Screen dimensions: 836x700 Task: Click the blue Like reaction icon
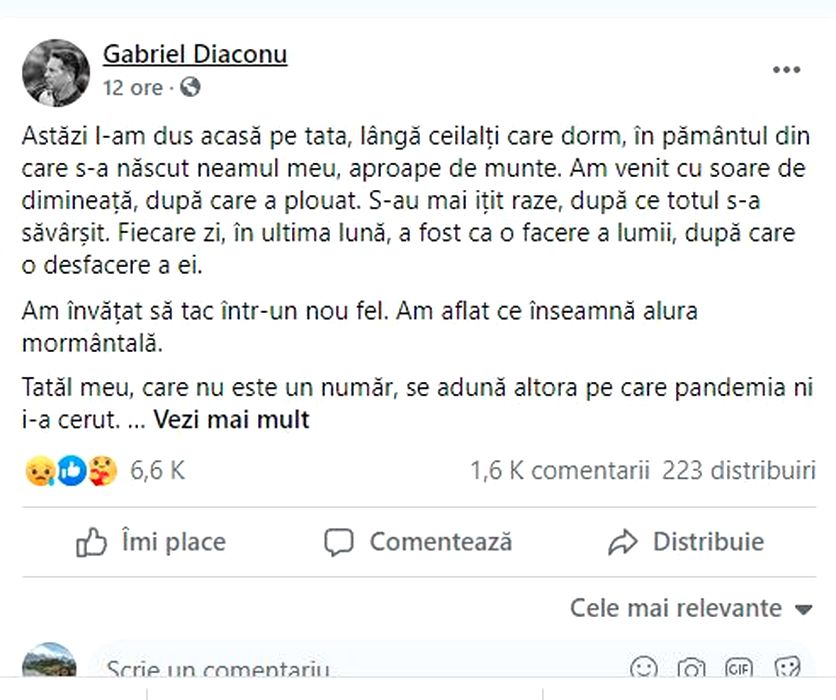tap(70, 470)
